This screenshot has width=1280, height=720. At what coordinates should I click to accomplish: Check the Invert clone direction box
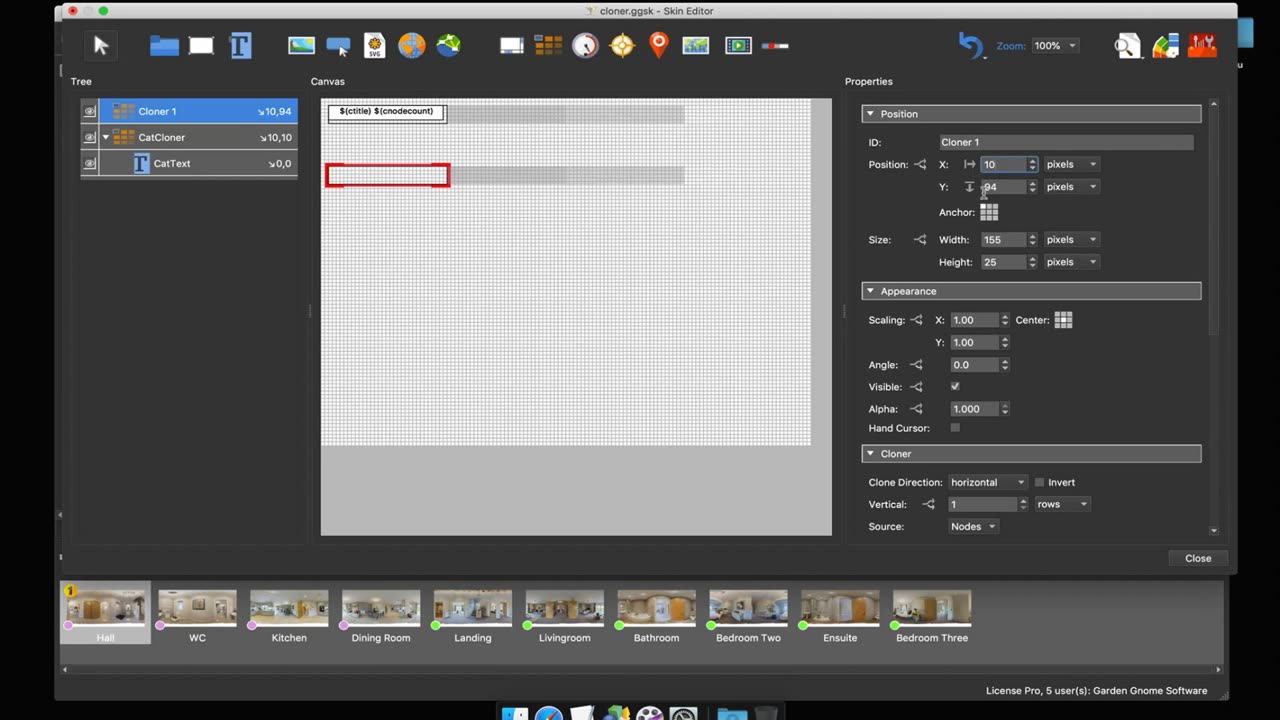pos(1039,482)
